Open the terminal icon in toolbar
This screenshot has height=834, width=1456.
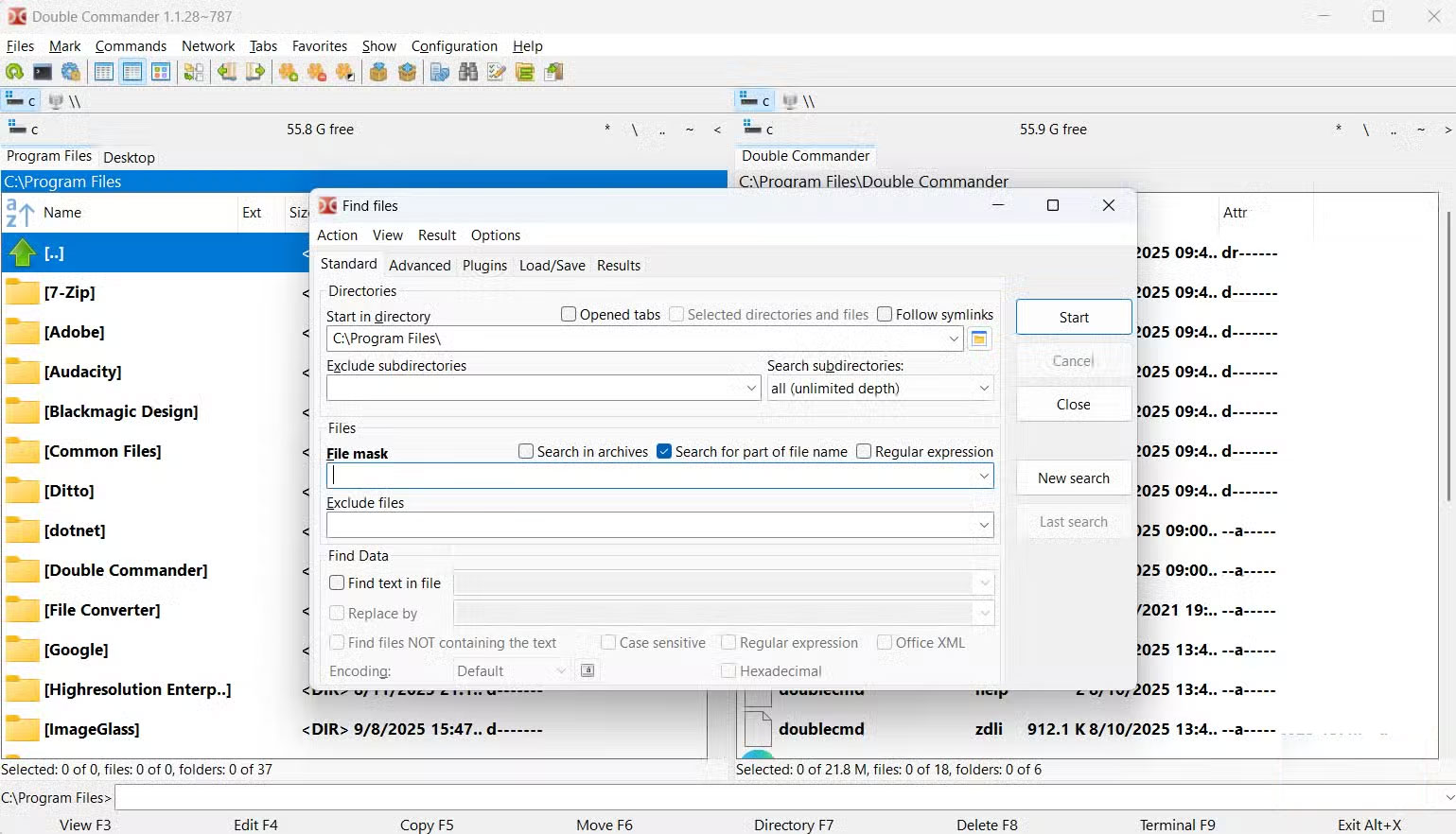click(x=43, y=71)
